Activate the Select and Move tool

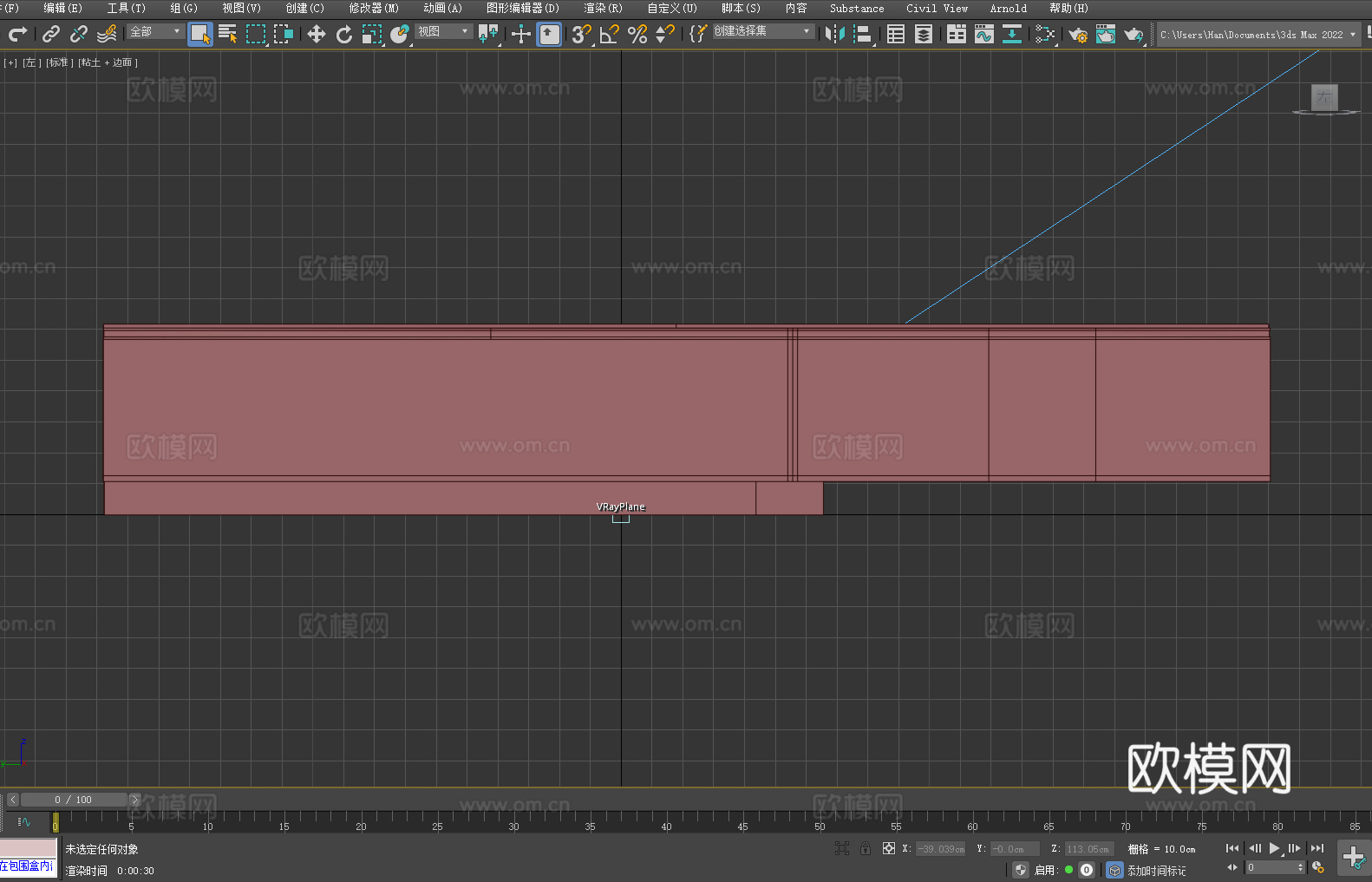click(x=317, y=34)
